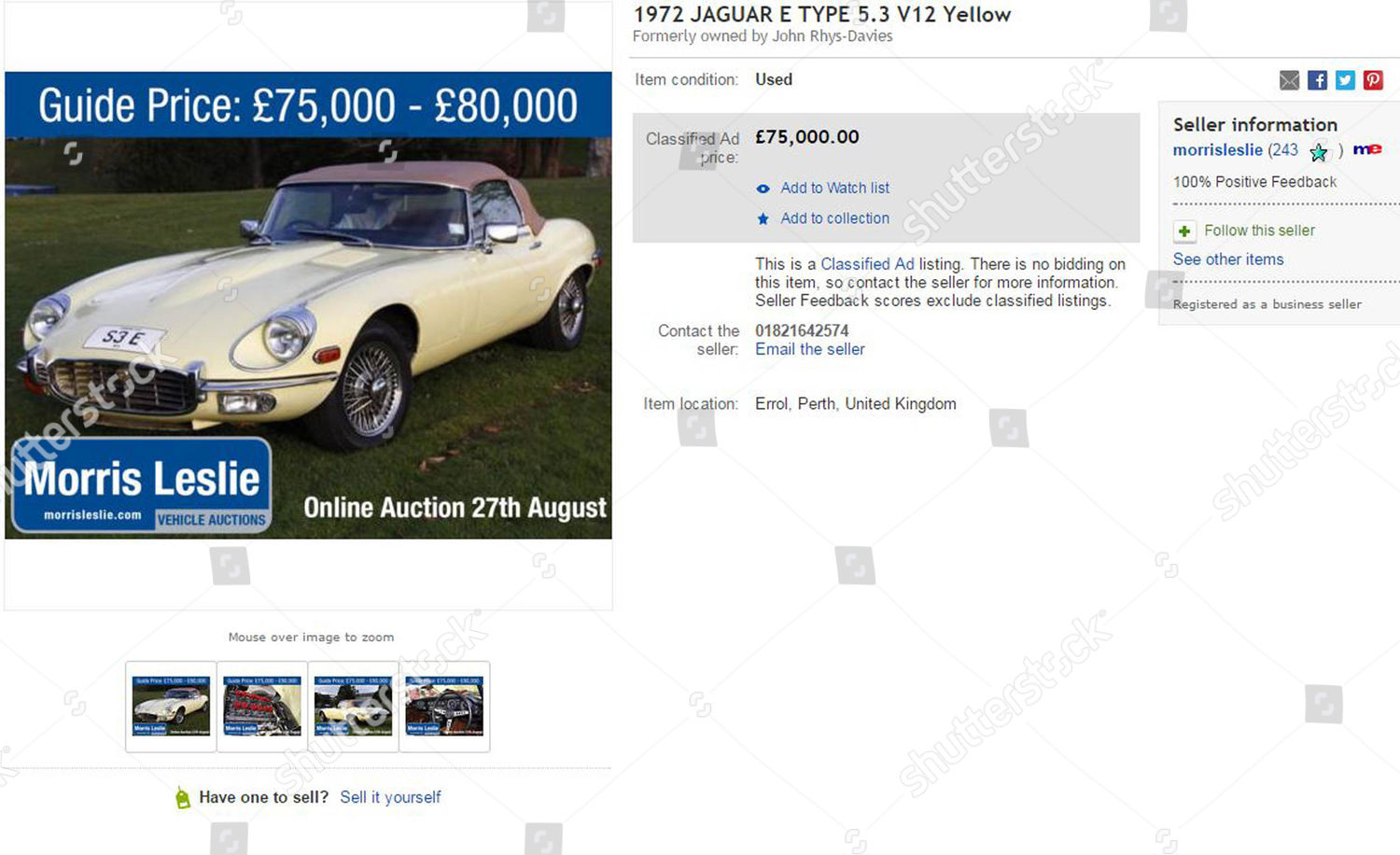Share listing via email envelope icon
Image resolution: width=1400 pixels, height=855 pixels.
click(1289, 80)
